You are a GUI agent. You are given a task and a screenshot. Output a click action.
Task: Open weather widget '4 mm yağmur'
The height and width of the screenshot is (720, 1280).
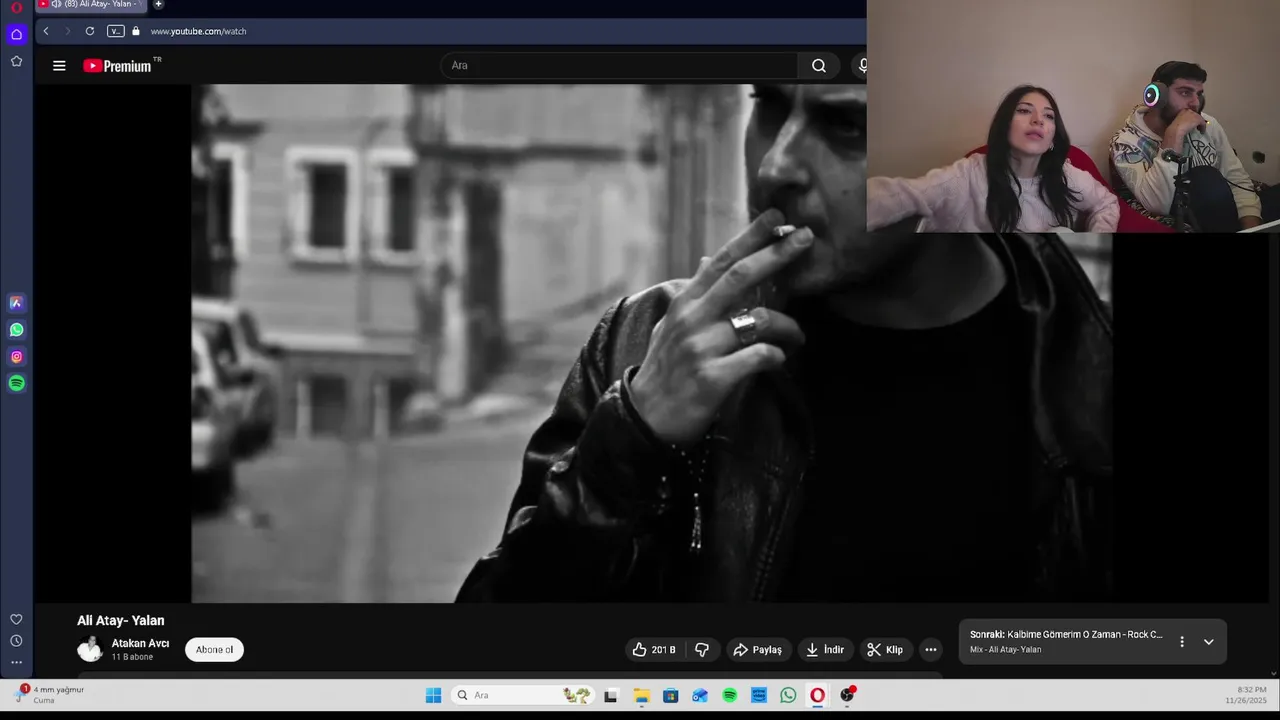click(x=50, y=695)
